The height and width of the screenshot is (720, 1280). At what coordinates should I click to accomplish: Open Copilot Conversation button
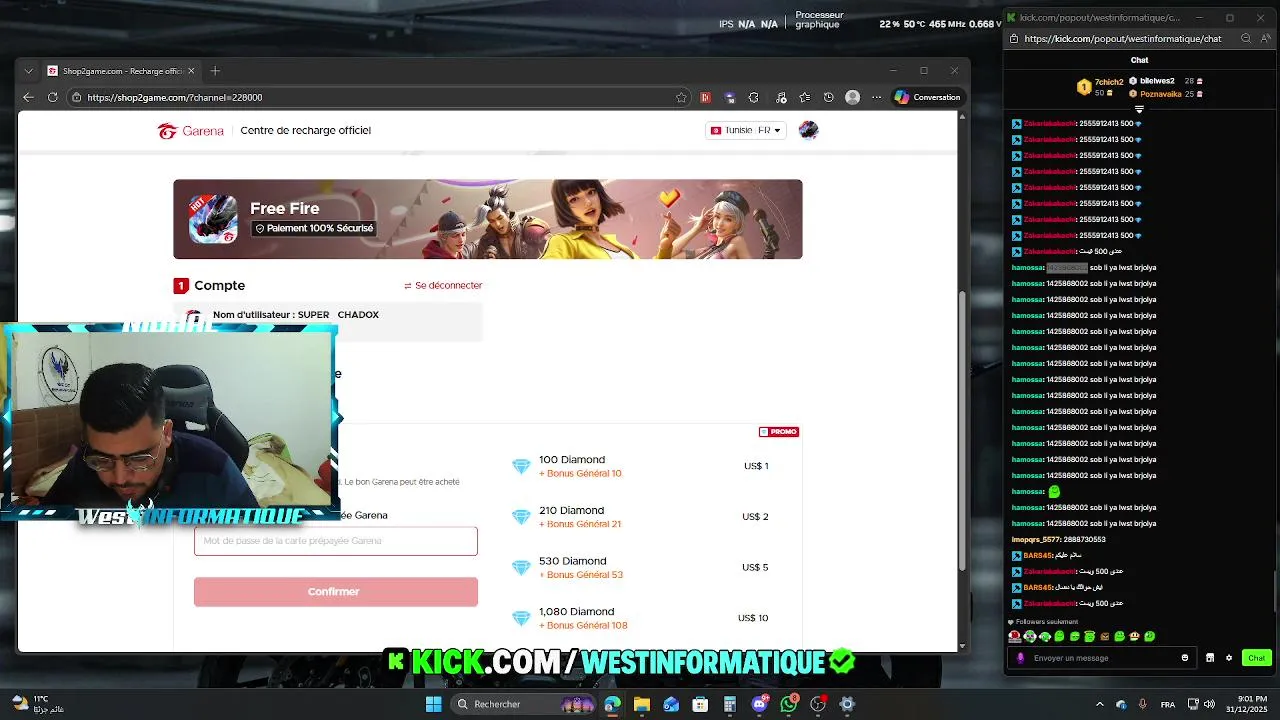929,97
